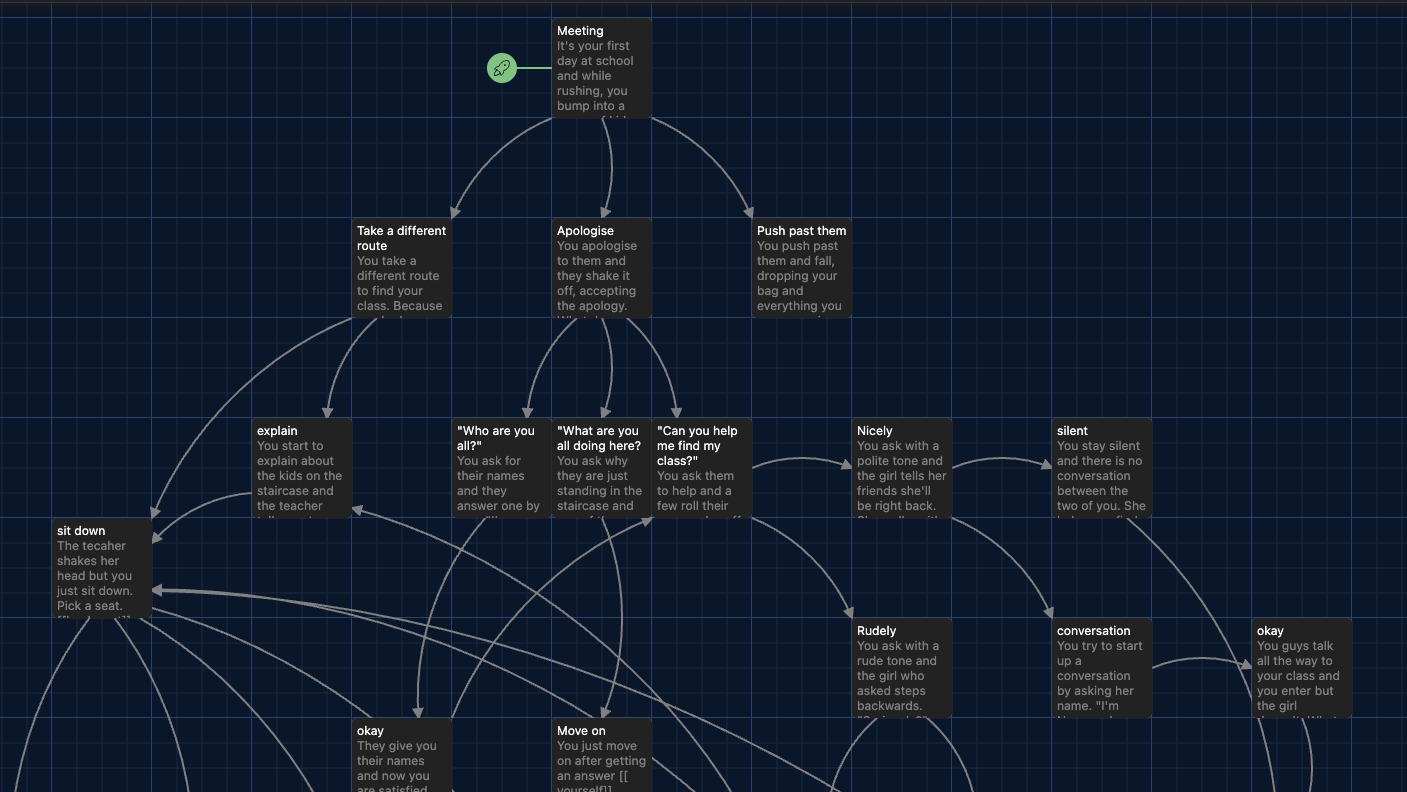Select the Apologise passage
1407x792 pixels.
coord(602,268)
